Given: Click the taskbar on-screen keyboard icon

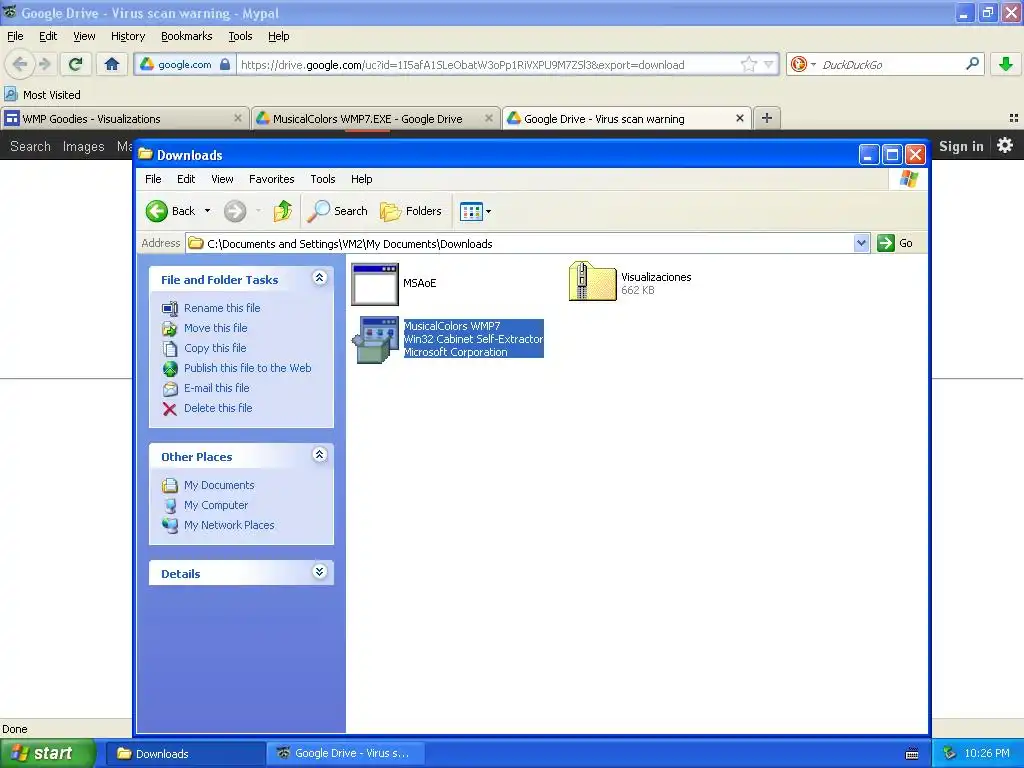Looking at the screenshot, I should pyautogui.click(x=912, y=754).
